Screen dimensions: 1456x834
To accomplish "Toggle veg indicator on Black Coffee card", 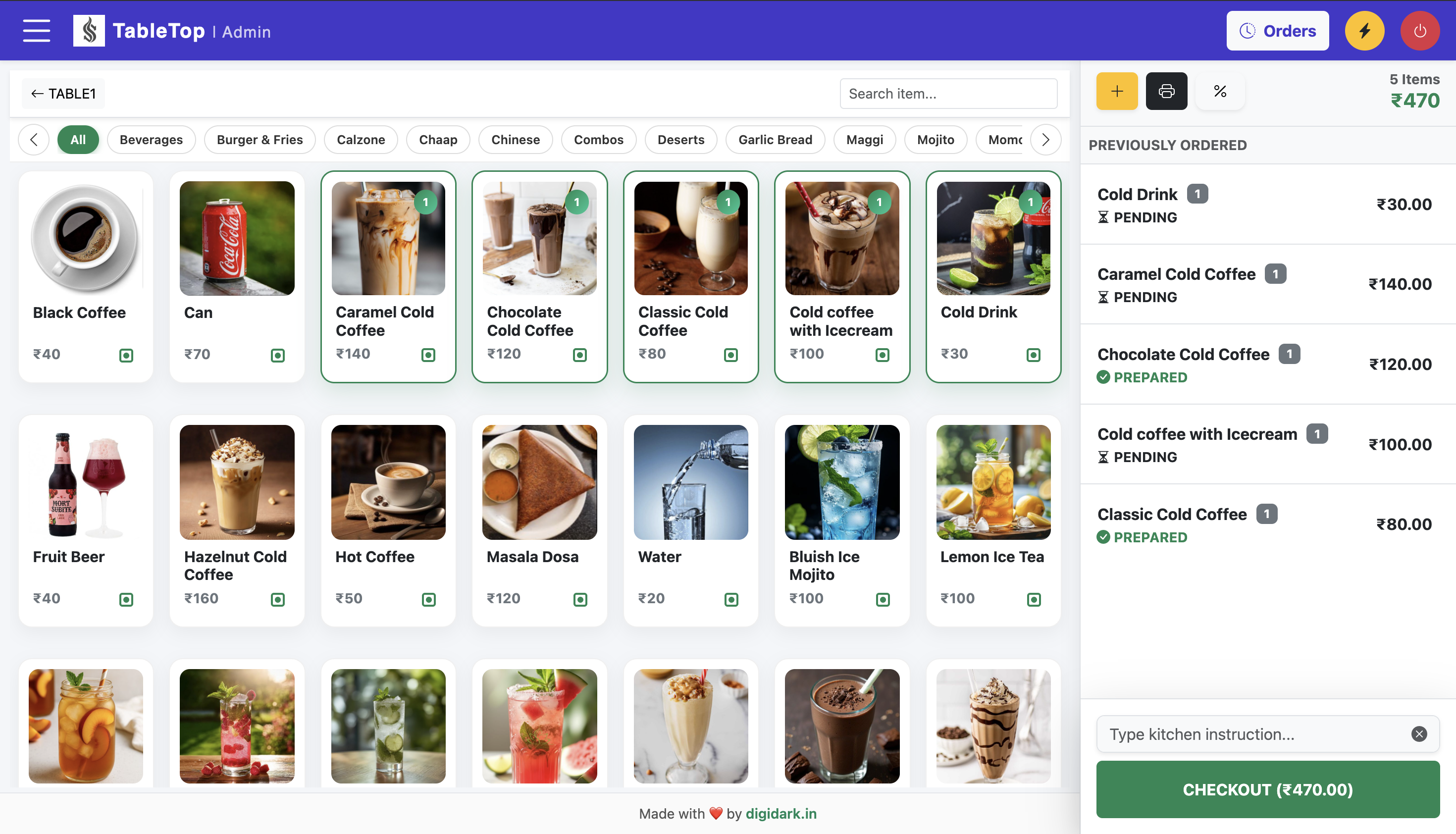I will [x=126, y=355].
